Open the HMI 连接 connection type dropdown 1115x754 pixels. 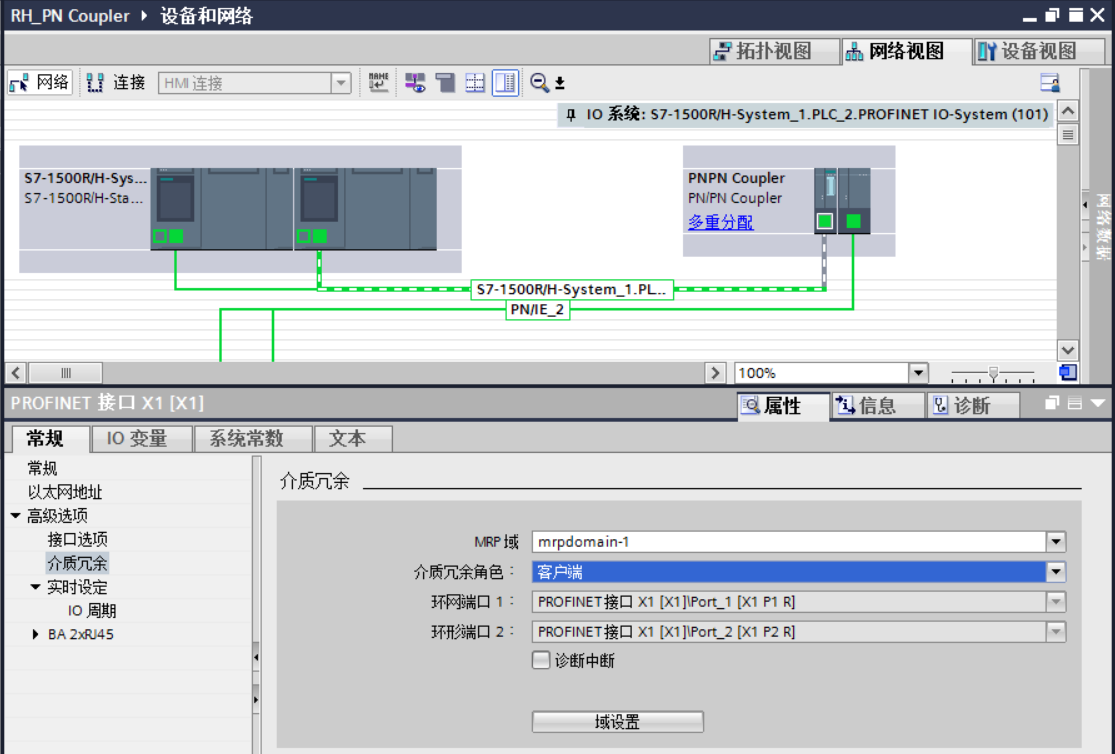341,83
